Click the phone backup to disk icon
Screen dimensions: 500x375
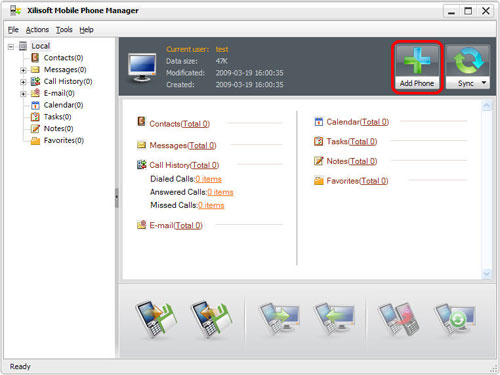pos(156,319)
